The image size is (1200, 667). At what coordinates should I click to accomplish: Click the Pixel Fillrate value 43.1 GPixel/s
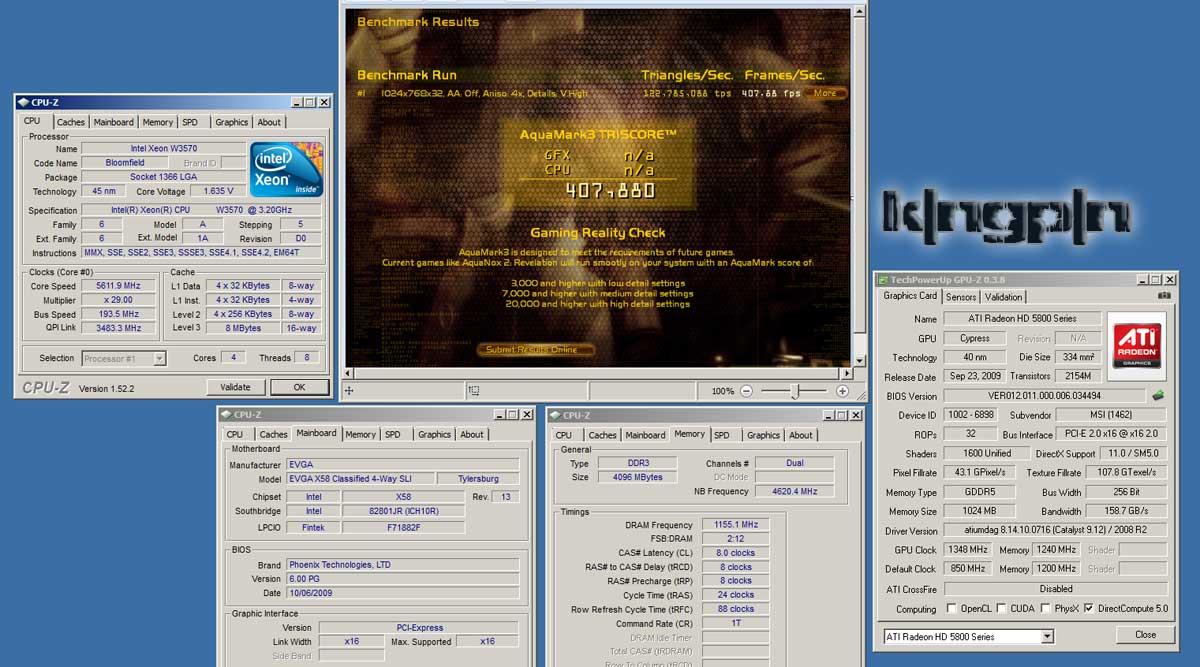tap(979, 473)
